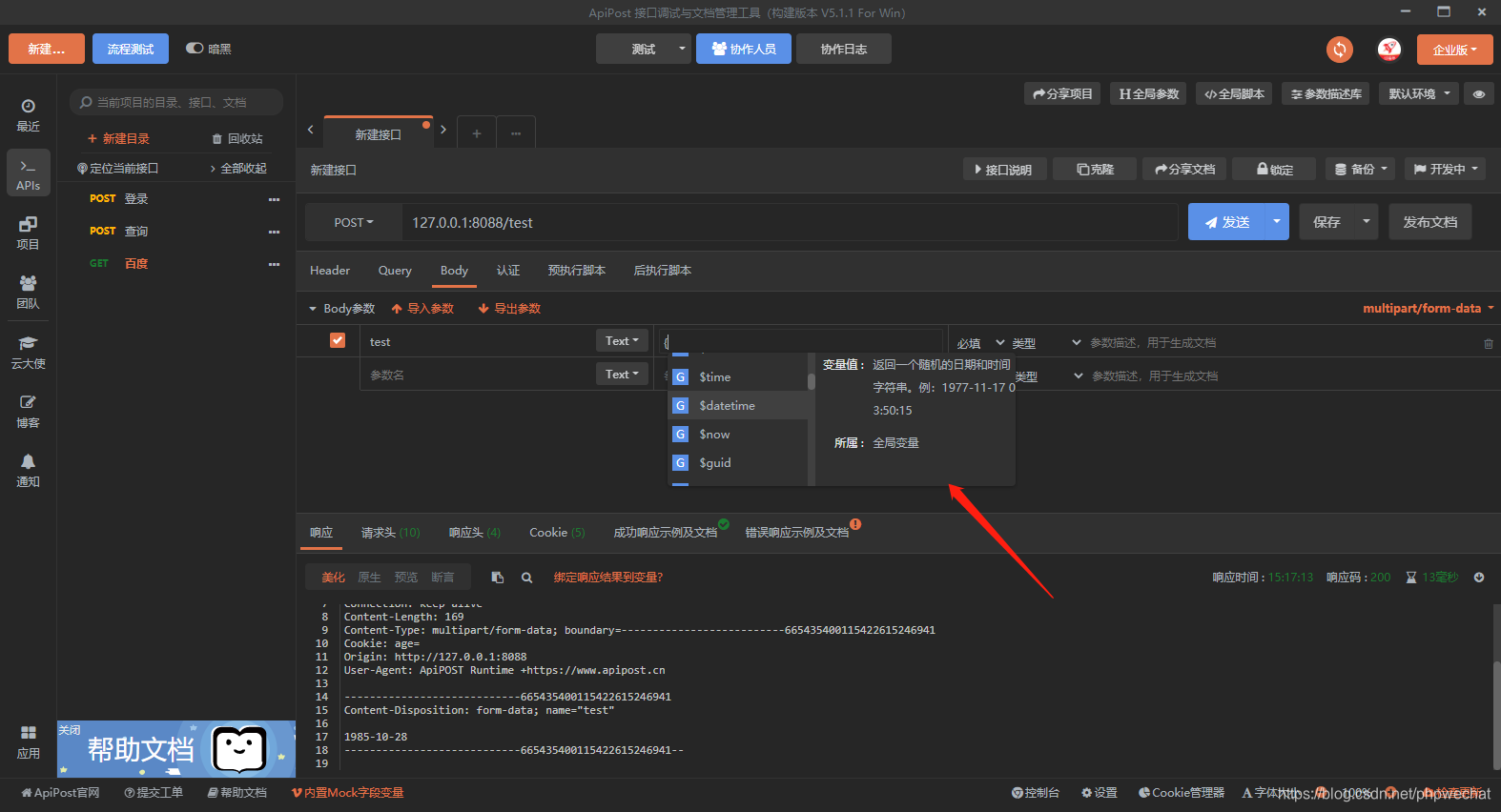The image size is (1501, 812).
Task: Open 回收站 recycle bin
Action: pos(237,139)
